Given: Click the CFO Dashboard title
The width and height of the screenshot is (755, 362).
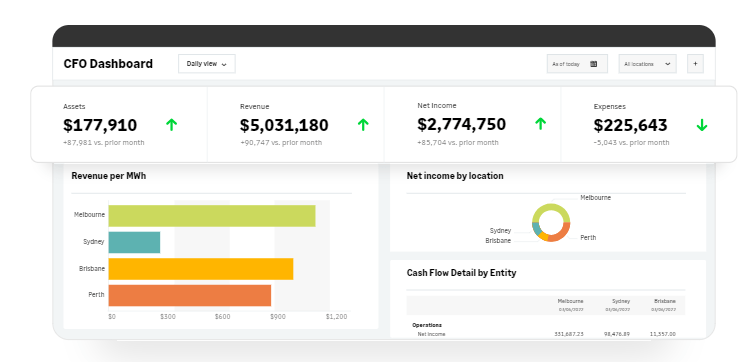Looking at the screenshot, I should pyautogui.click(x=108, y=64).
